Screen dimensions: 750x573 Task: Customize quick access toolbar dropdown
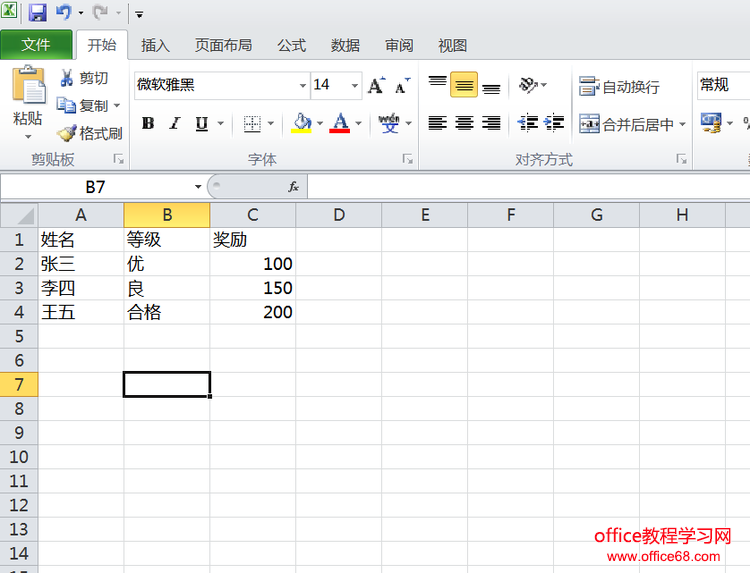[139, 14]
